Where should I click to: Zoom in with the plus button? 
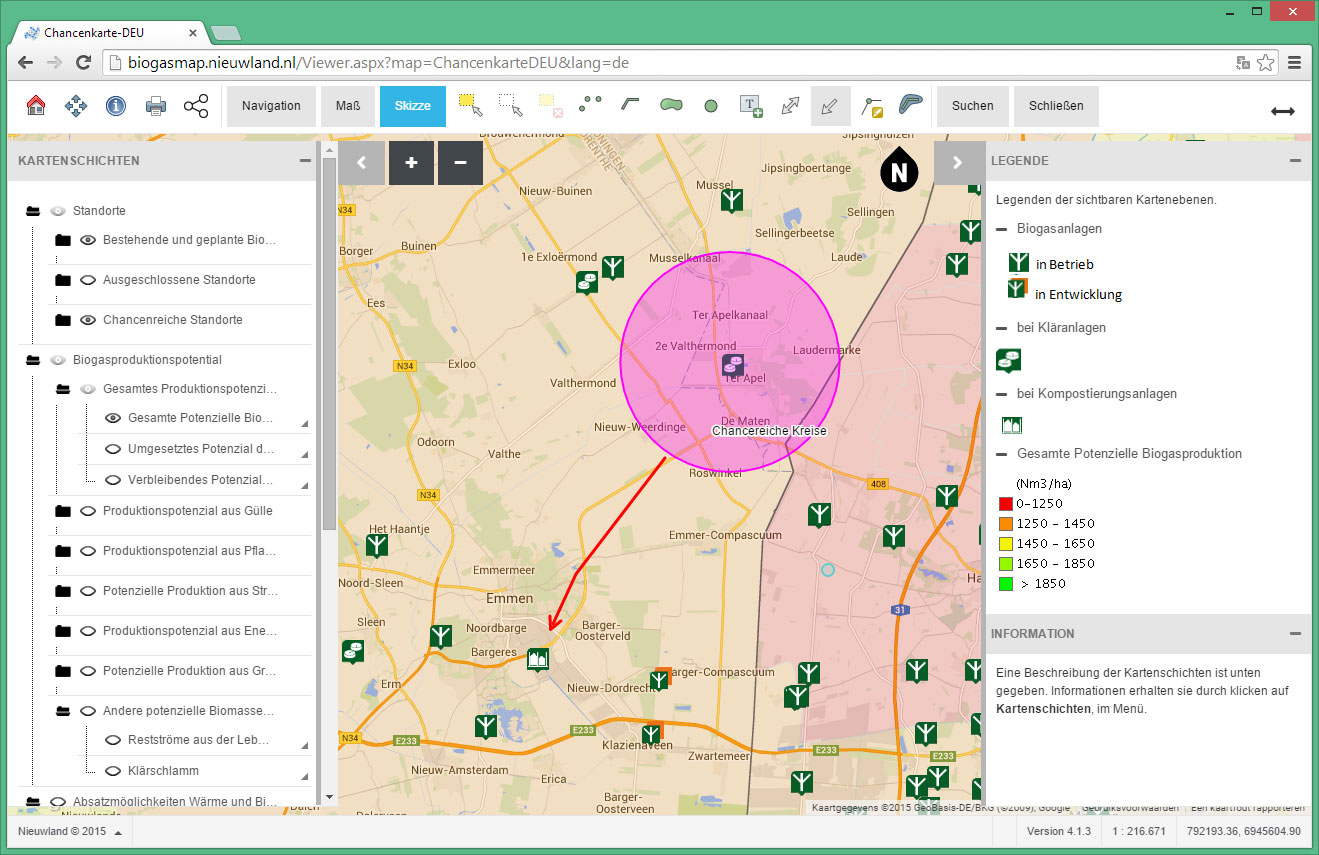(411, 163)
